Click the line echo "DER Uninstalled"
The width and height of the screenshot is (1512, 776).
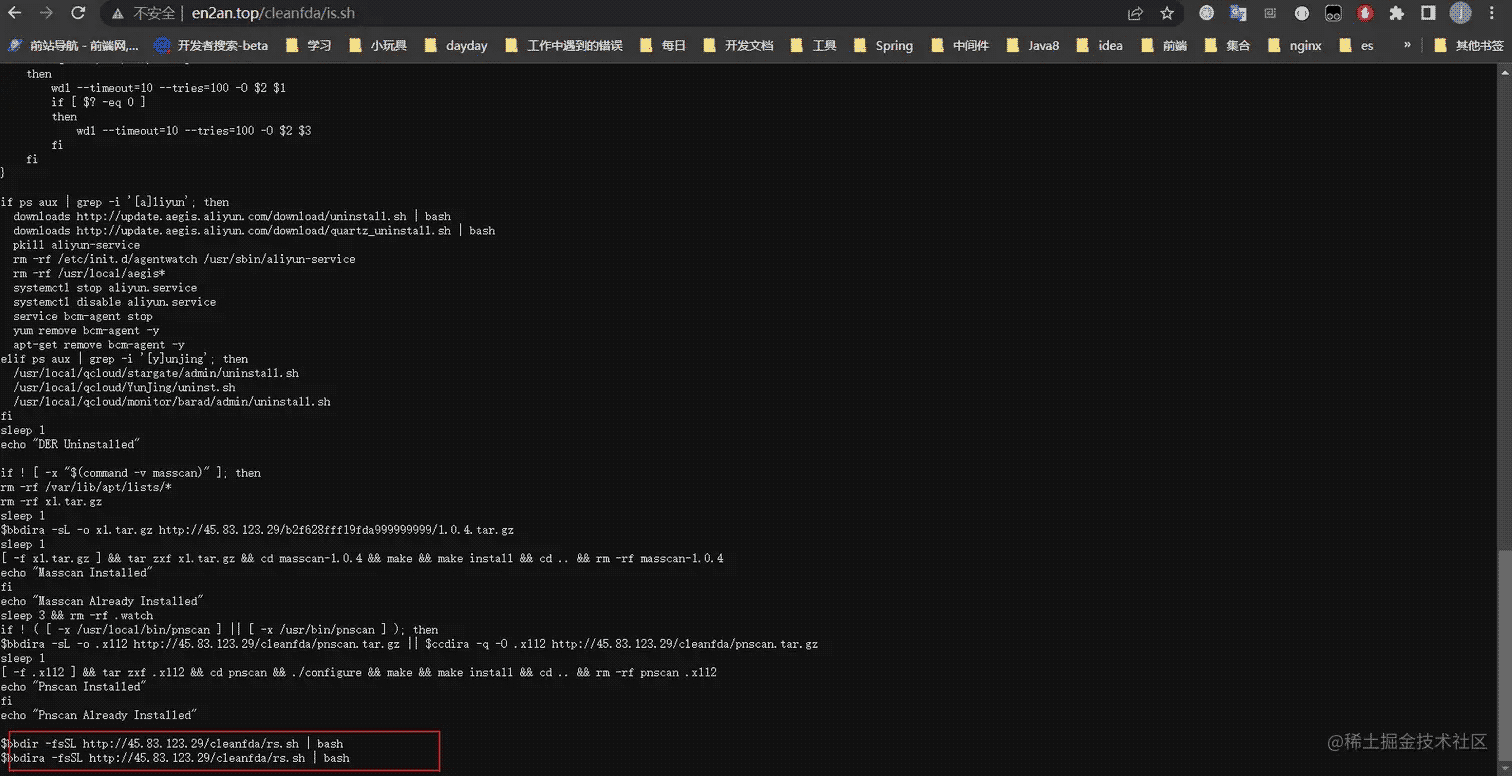pyautogui.click(x=70, y=444)
